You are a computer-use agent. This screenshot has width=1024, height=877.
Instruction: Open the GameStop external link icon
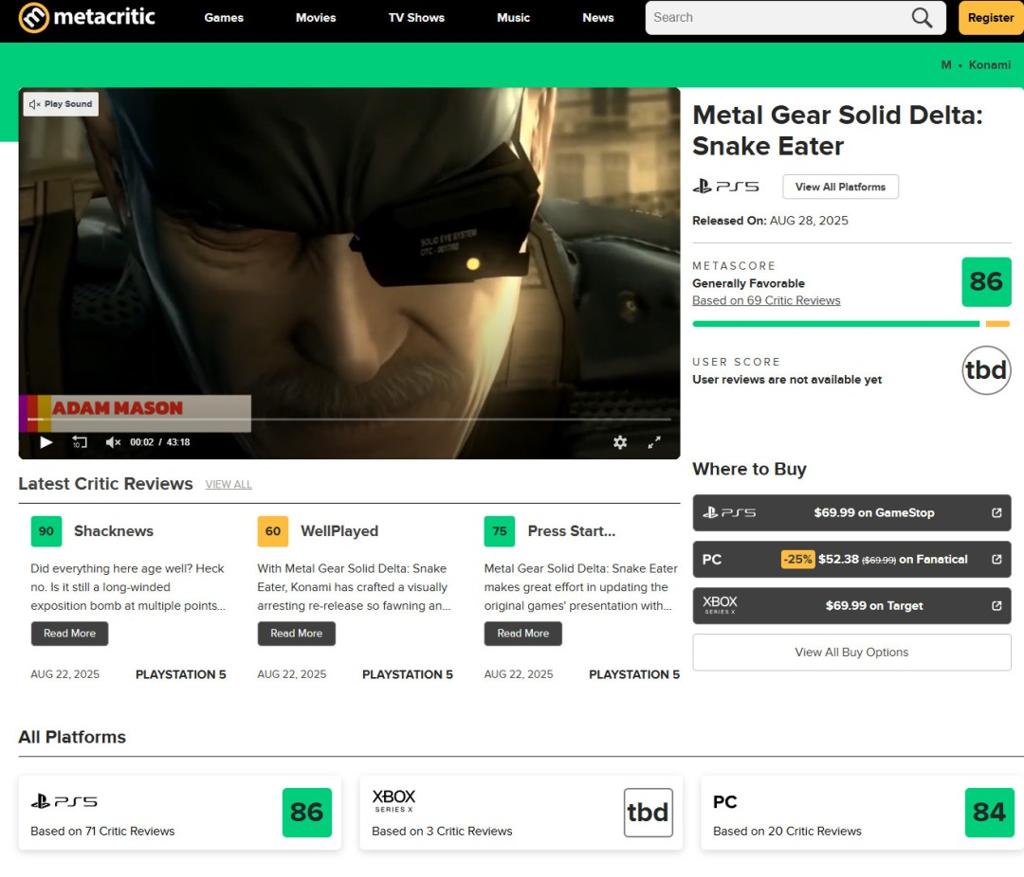[x=996, y=513]
